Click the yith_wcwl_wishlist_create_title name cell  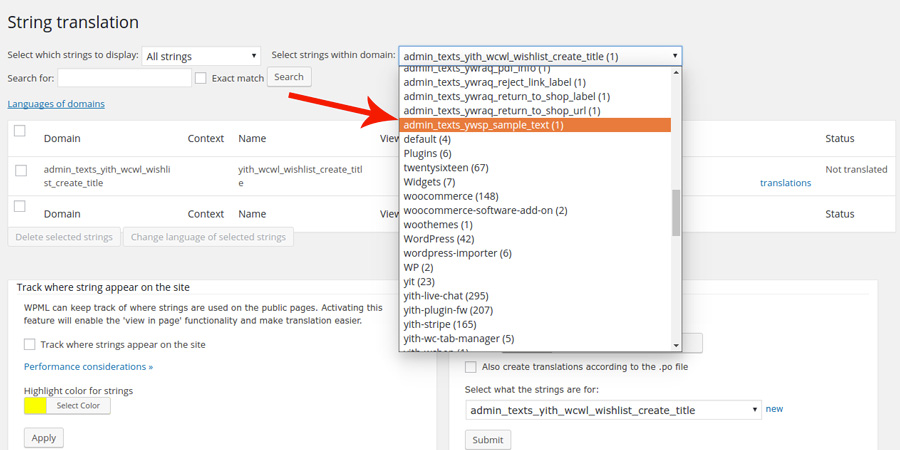point(300,177)
